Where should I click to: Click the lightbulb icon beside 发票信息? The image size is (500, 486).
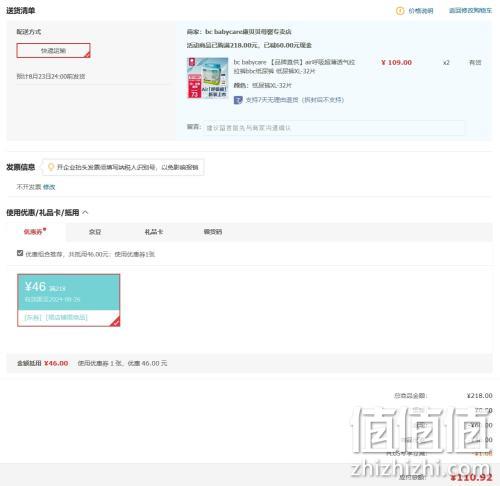coord(51,167)
